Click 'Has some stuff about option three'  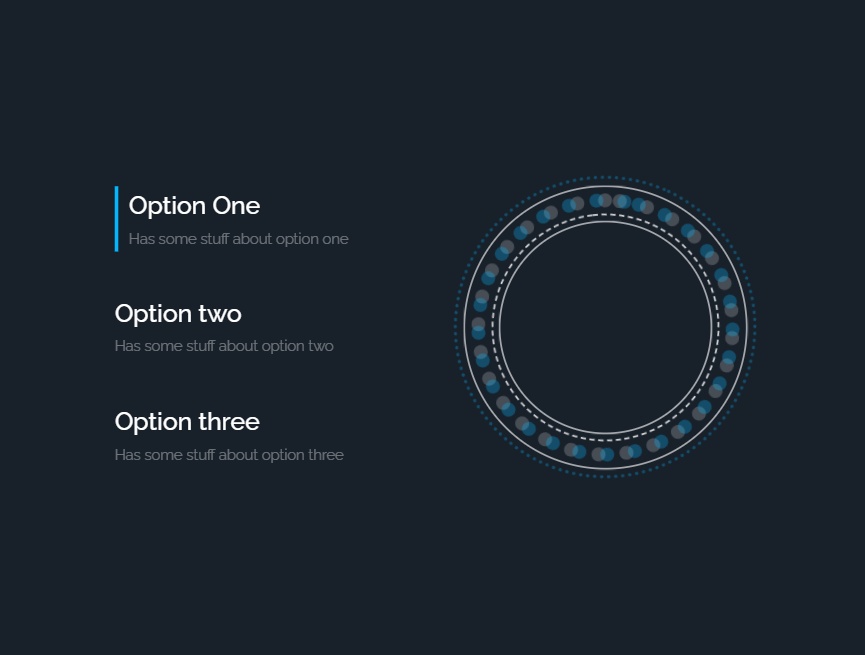pyautogui.click(x=229, y=455)
